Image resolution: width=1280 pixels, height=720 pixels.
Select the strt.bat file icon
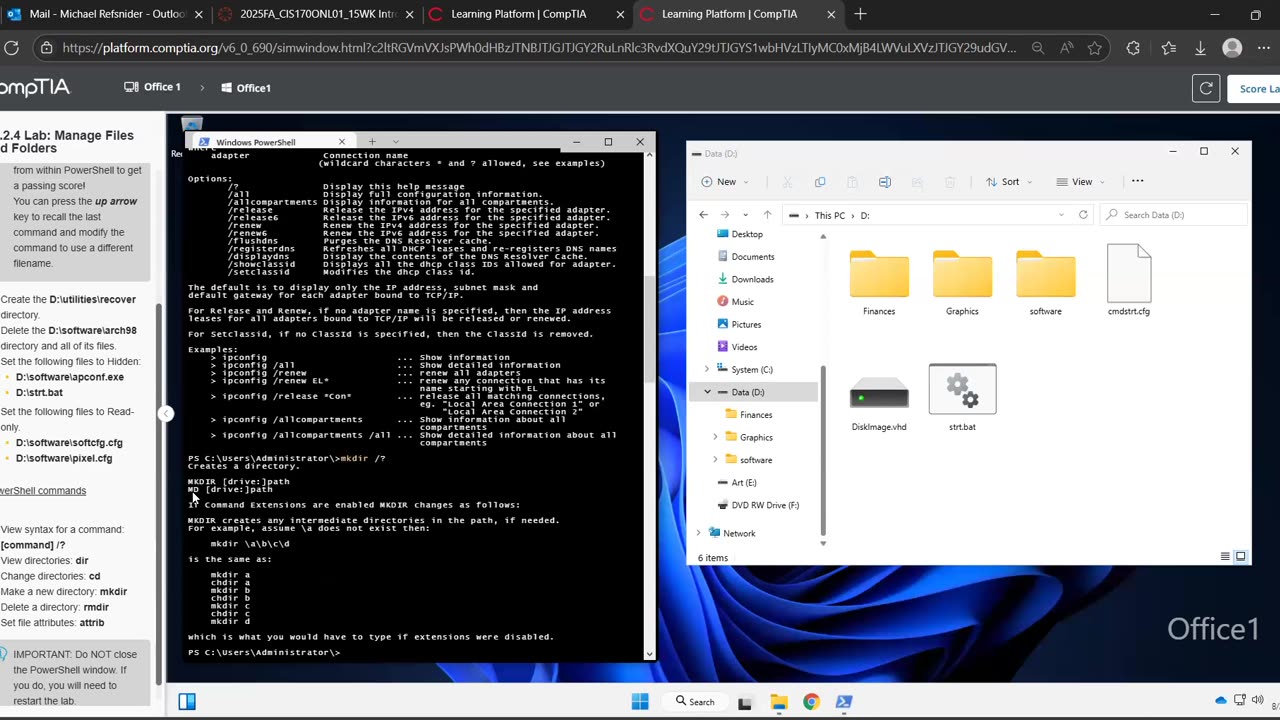tap(962, 389)
